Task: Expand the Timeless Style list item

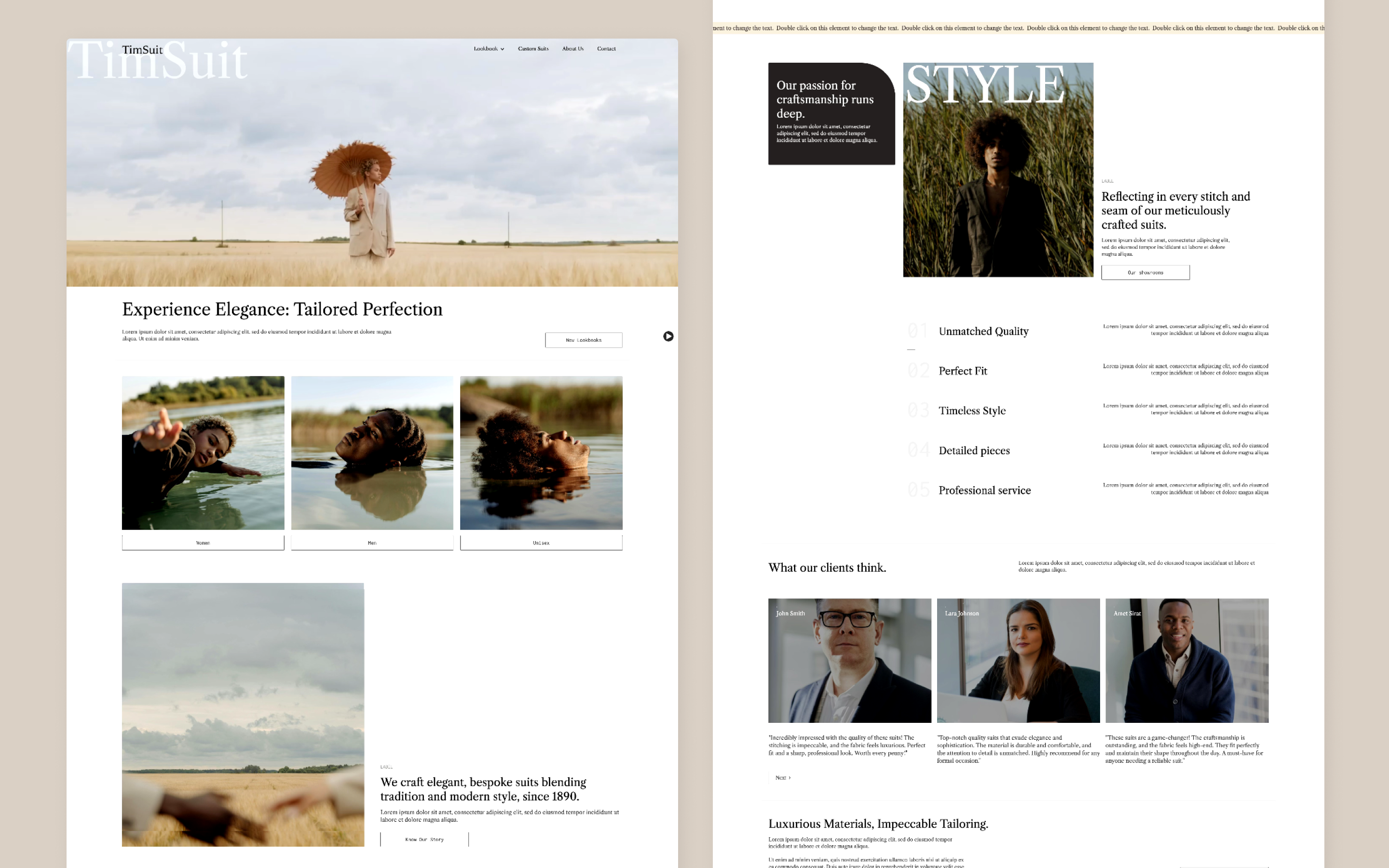Action: tap(972, 410)
